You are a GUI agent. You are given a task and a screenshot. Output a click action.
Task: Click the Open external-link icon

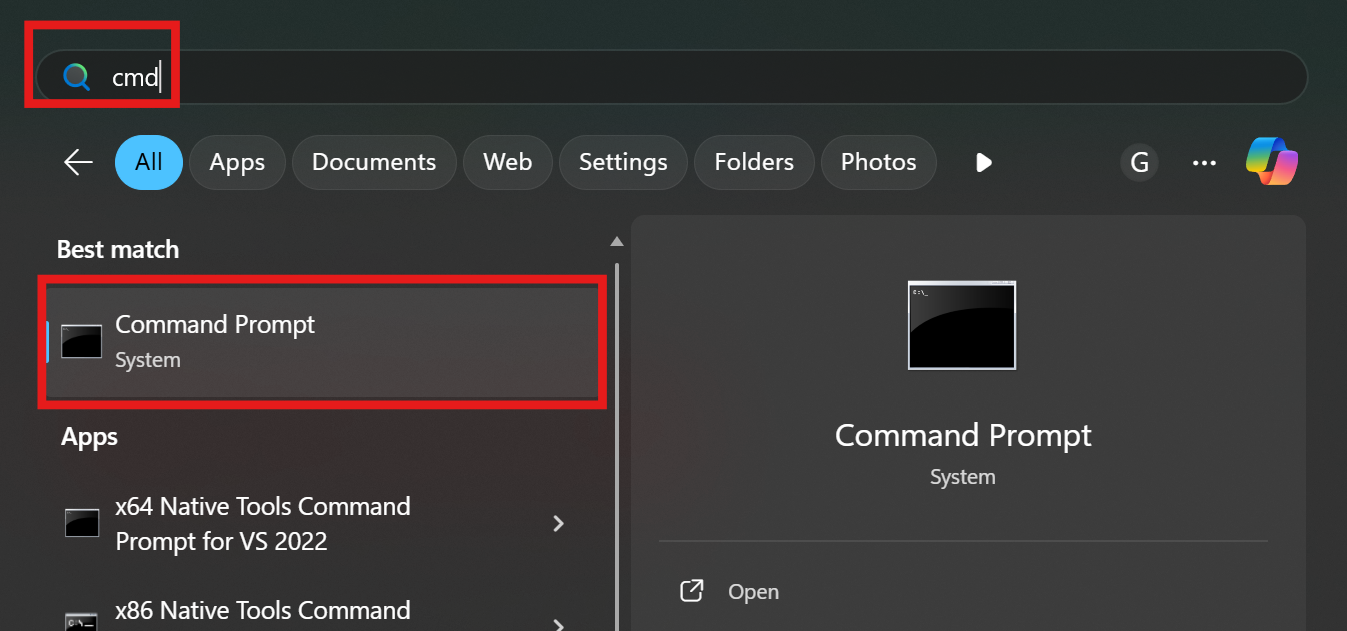click(691, 591)
